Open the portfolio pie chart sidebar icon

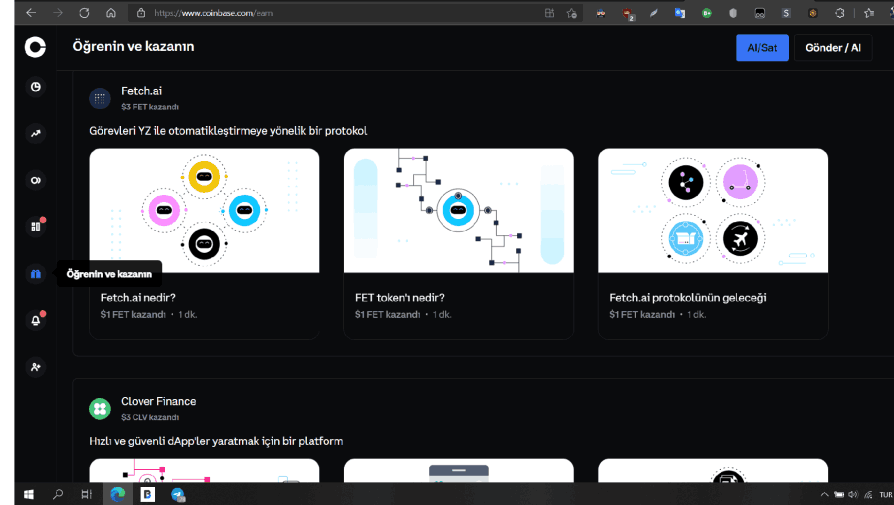pyautogui.click(x=35, y=87)
